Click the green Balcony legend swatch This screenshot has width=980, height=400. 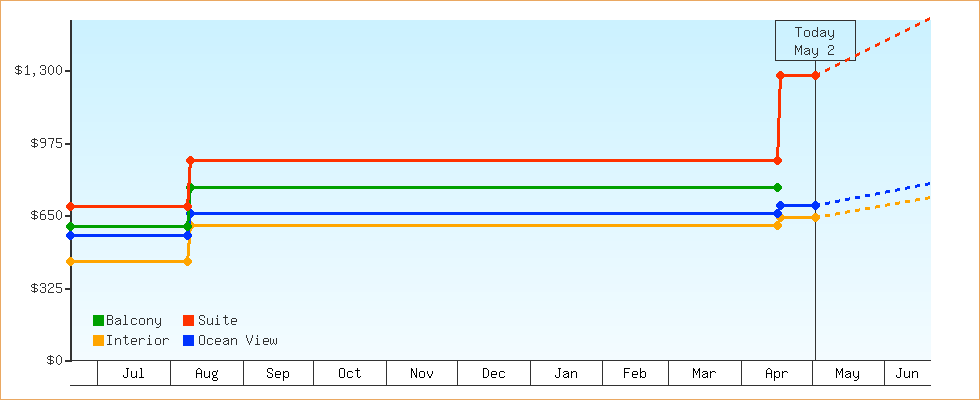tap(98, 321)
